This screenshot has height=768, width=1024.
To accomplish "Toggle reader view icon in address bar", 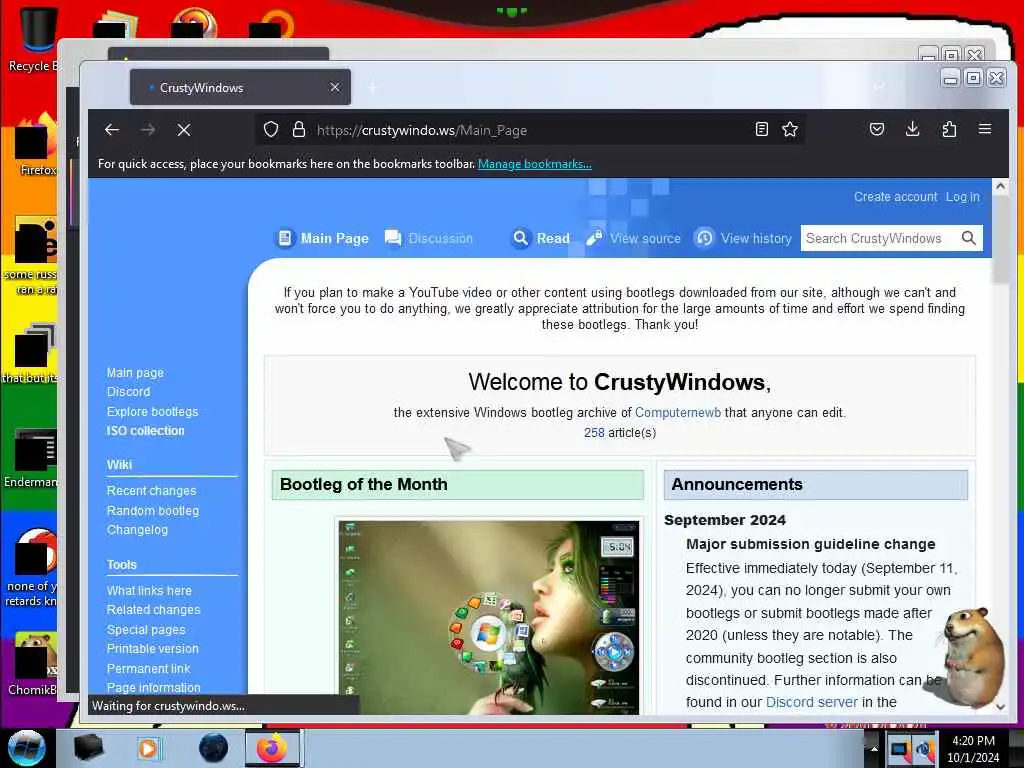I will 761,129.
